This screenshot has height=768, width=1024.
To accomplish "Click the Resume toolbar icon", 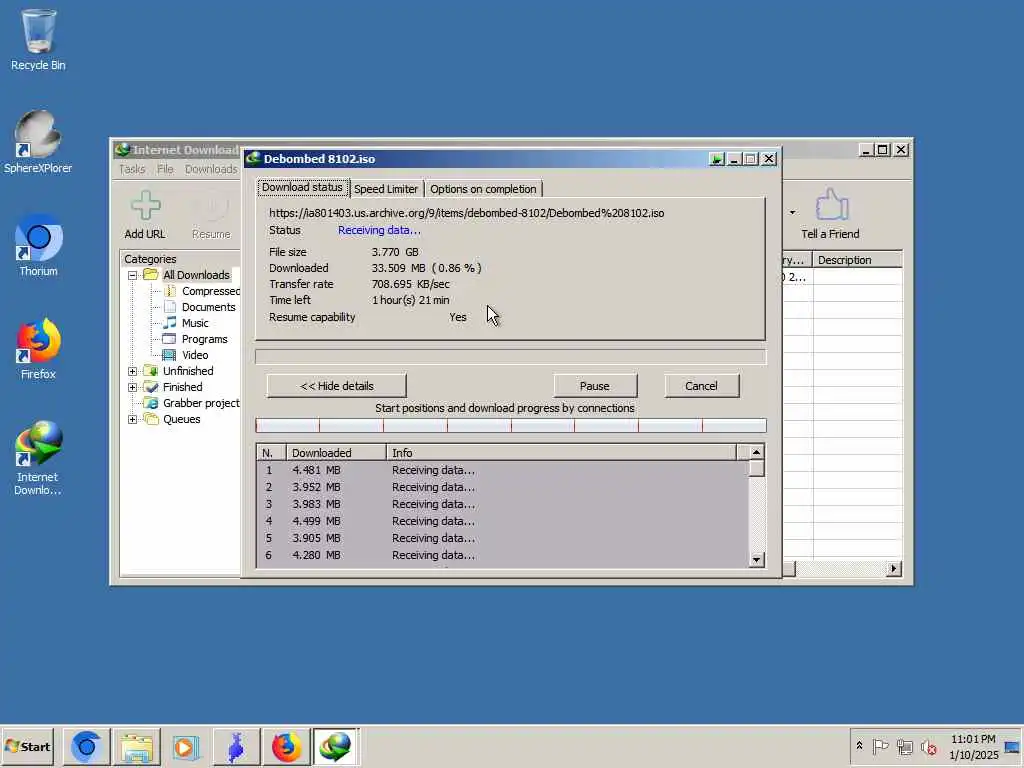I will tap(211, 215).
